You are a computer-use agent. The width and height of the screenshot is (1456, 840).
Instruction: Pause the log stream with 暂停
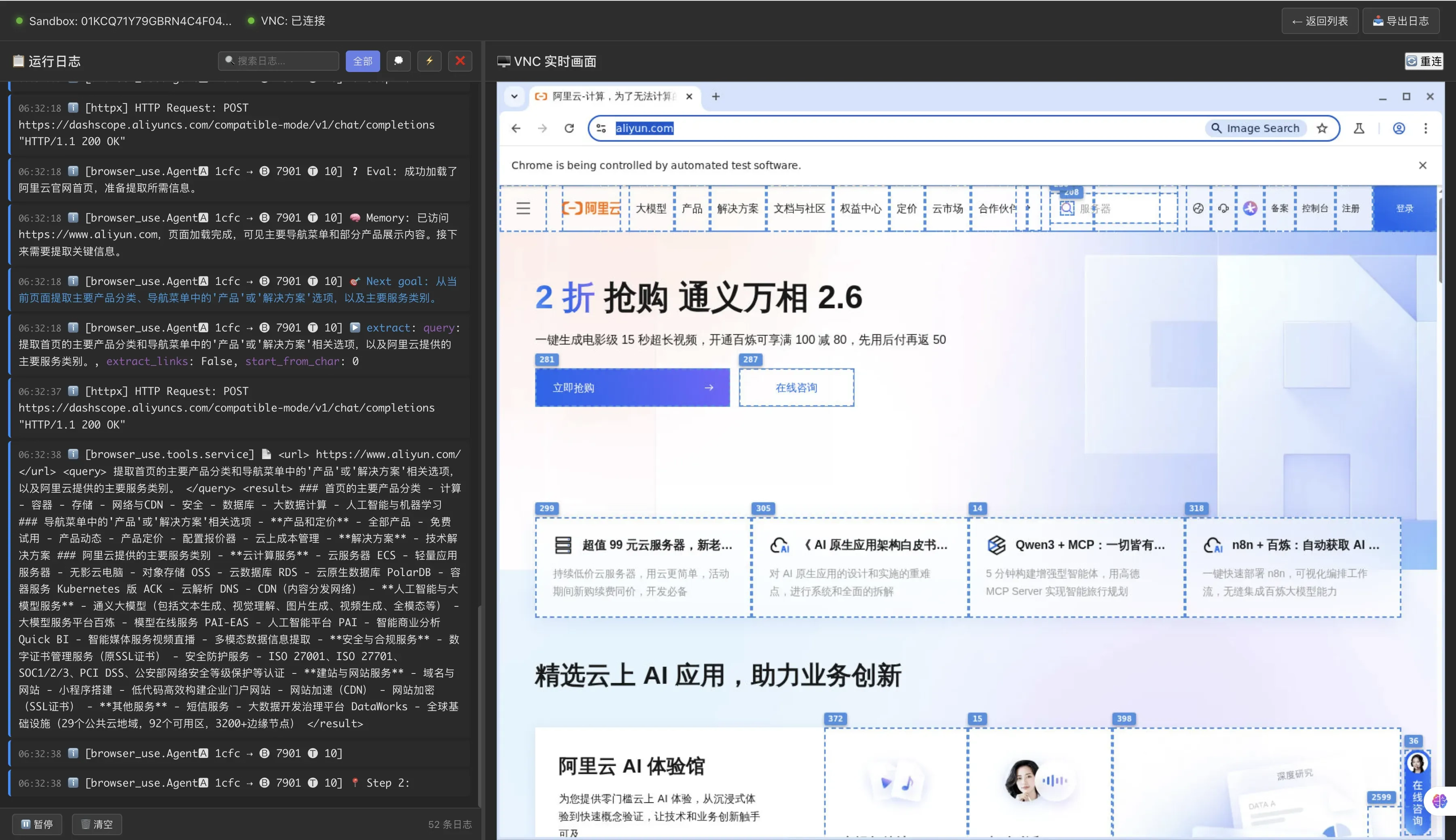coord(38,824)
